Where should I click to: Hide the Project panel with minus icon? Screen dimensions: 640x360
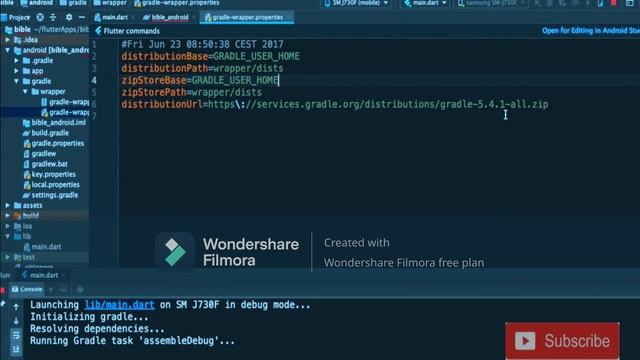[82, 17]
